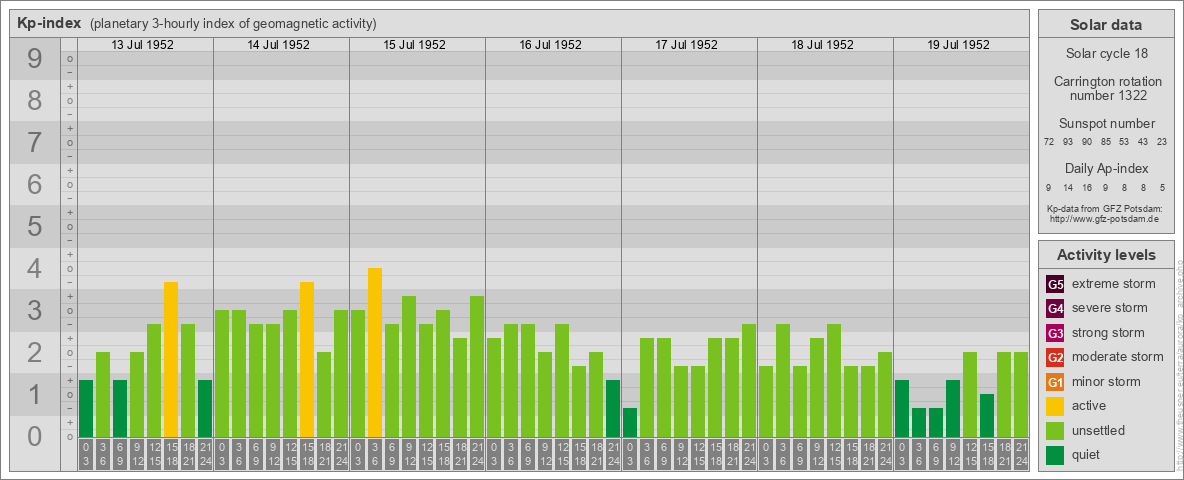Click the large 4 on the Kp scale
Image resolution: width=1184 pixels, height=480 pixels.
(x=35, y=268)
